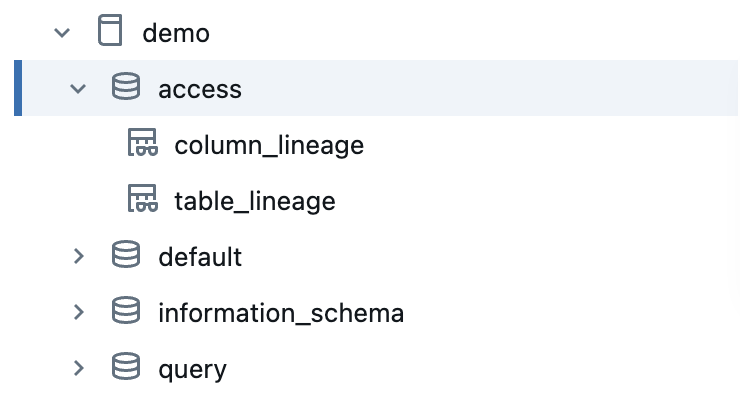Click the column_lineage table icon
This screenshot has height=404, width=740.
click(x=143, y=145)
